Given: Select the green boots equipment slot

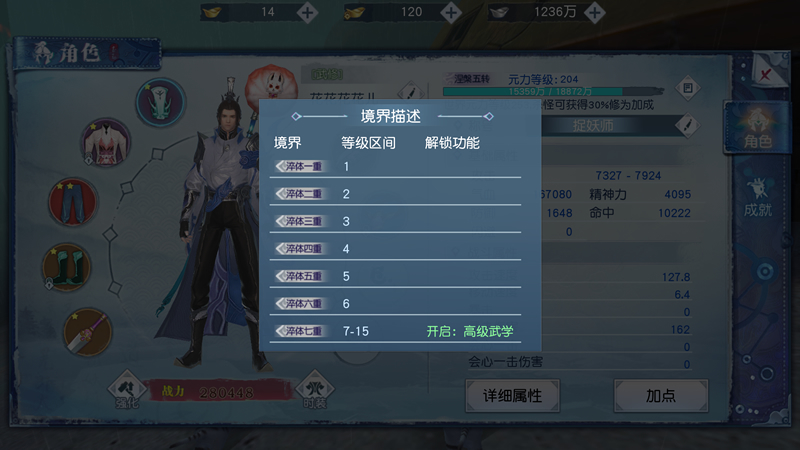Looking at the screenshot, I should pyautogui.click(x=66, y=267).
